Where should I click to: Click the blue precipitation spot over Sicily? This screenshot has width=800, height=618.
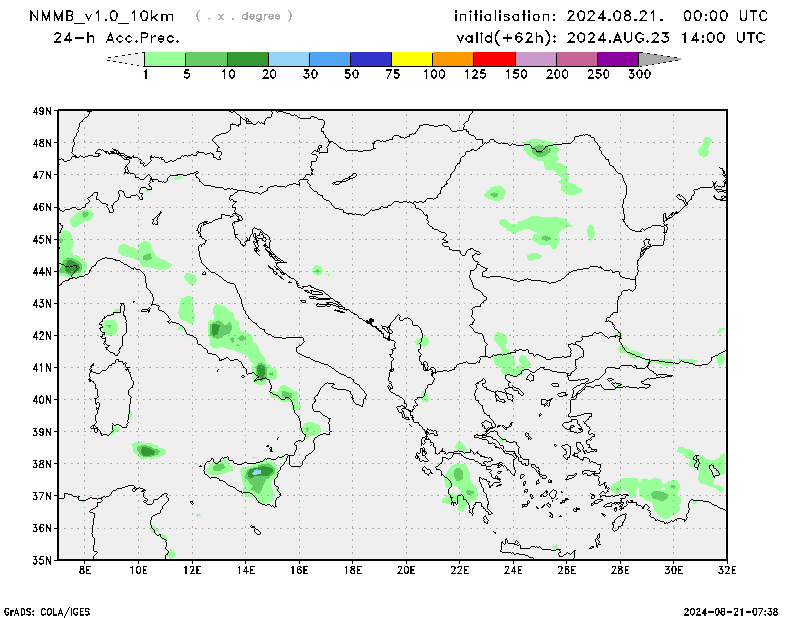point(257,470)
